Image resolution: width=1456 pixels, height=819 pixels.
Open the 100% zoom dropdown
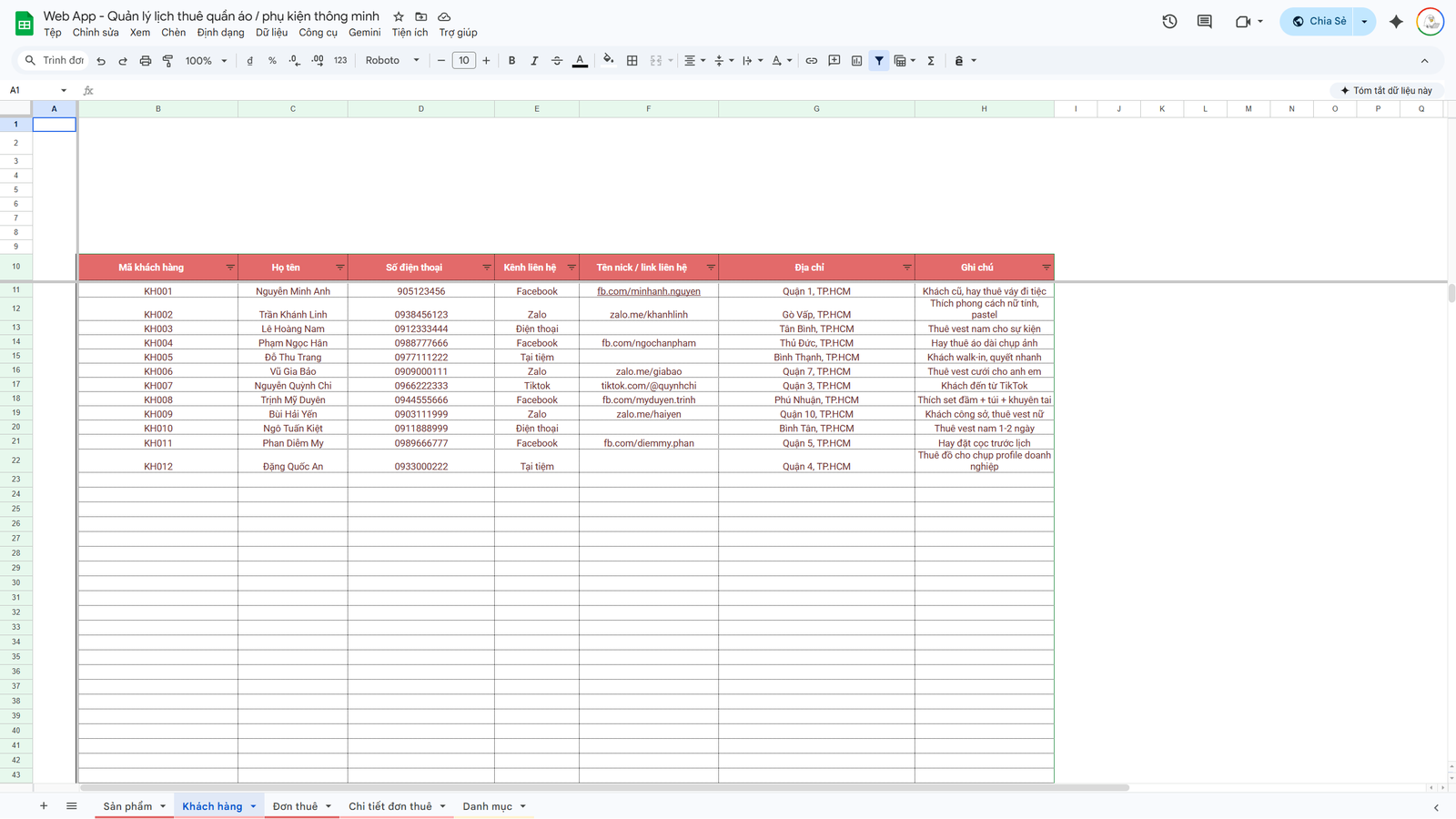206,61
